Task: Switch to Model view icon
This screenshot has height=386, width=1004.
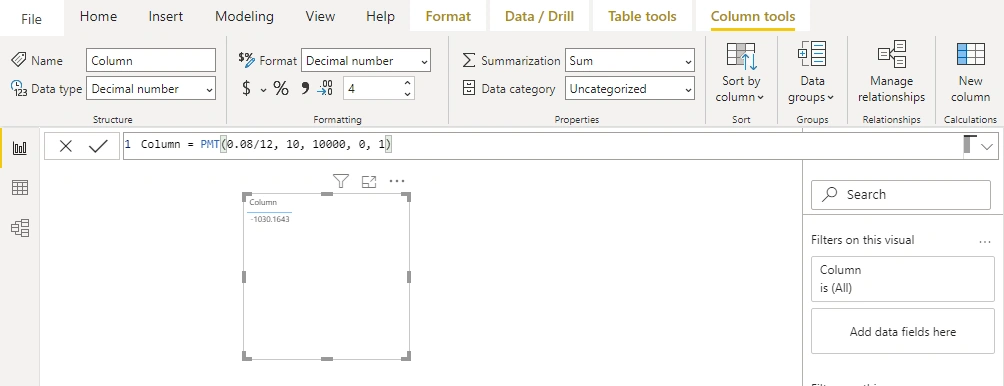Action: point(20,228)
